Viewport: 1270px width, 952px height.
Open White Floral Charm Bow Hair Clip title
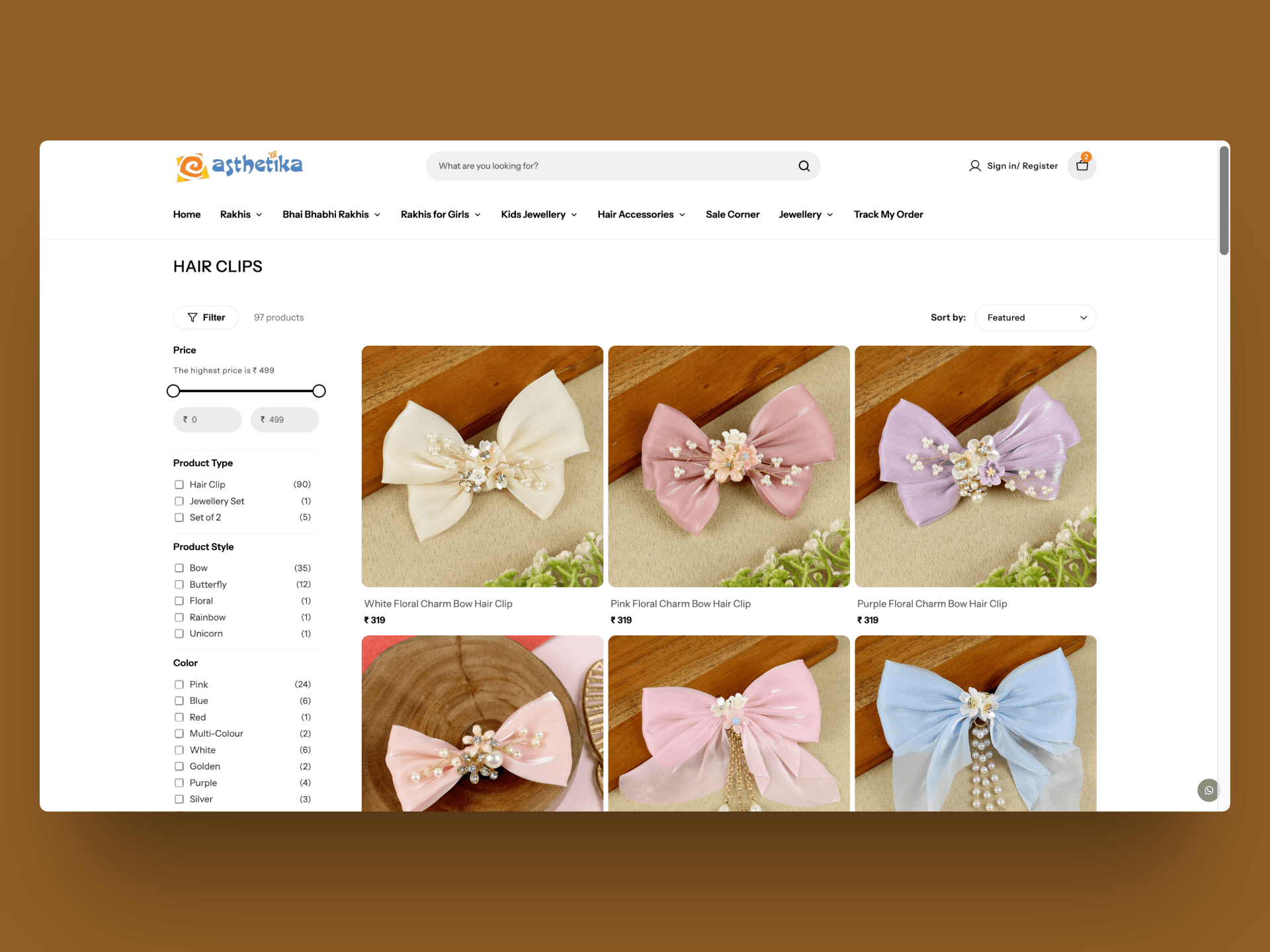438,604
